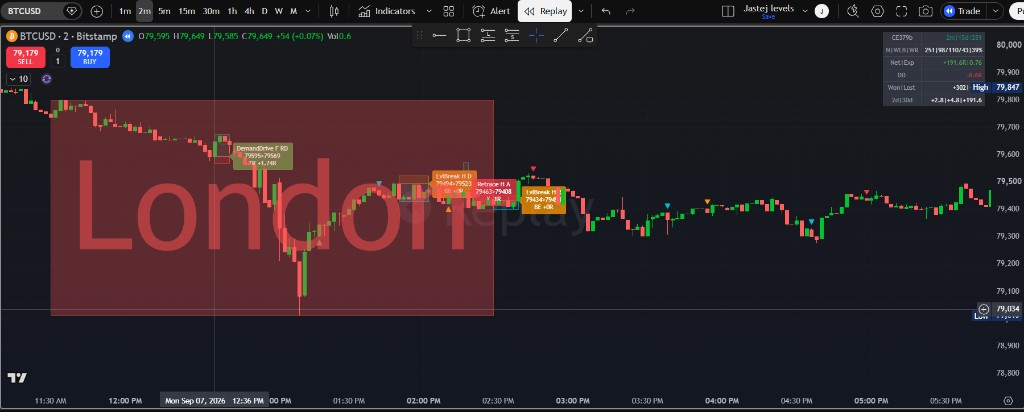The width and height of the screenshot is (1024, 412).
Task: Click the Trade button
Action: 963,11
